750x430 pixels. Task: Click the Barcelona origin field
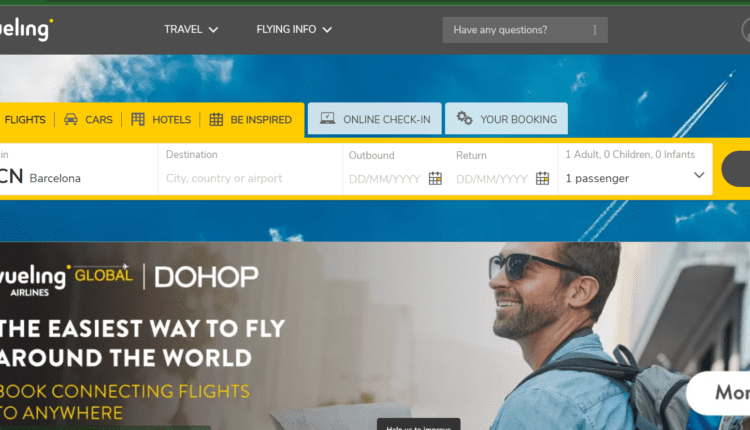pyautogui.click(x=79, y=169)
